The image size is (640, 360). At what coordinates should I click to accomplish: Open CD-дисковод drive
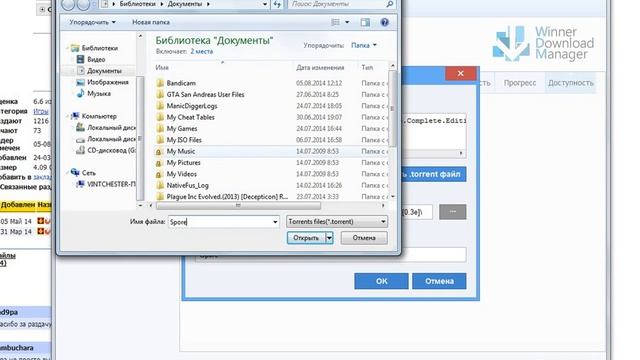click(111, 150)
